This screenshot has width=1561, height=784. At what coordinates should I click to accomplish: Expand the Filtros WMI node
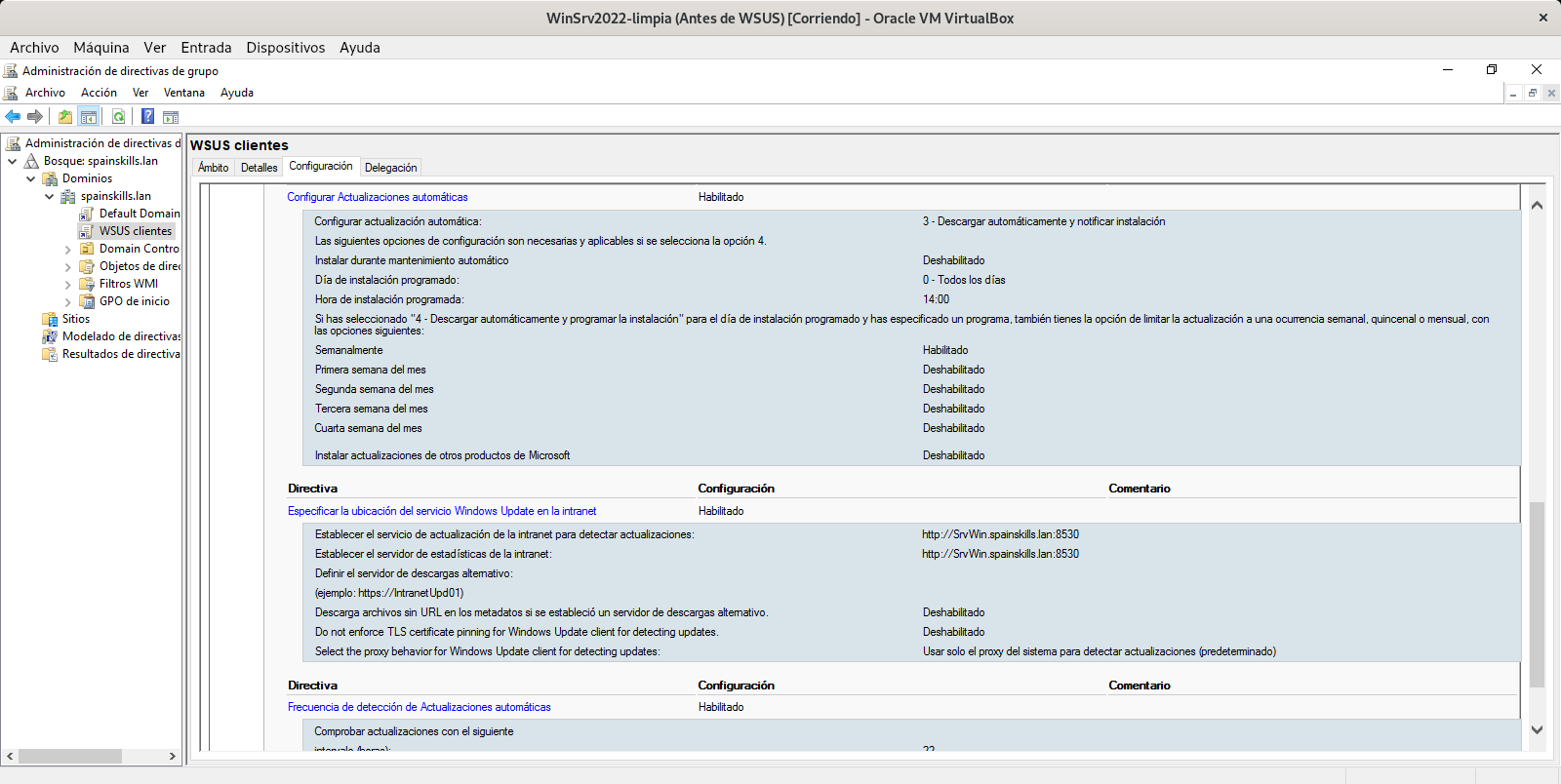pyautogui.click(x=68, y=285)
